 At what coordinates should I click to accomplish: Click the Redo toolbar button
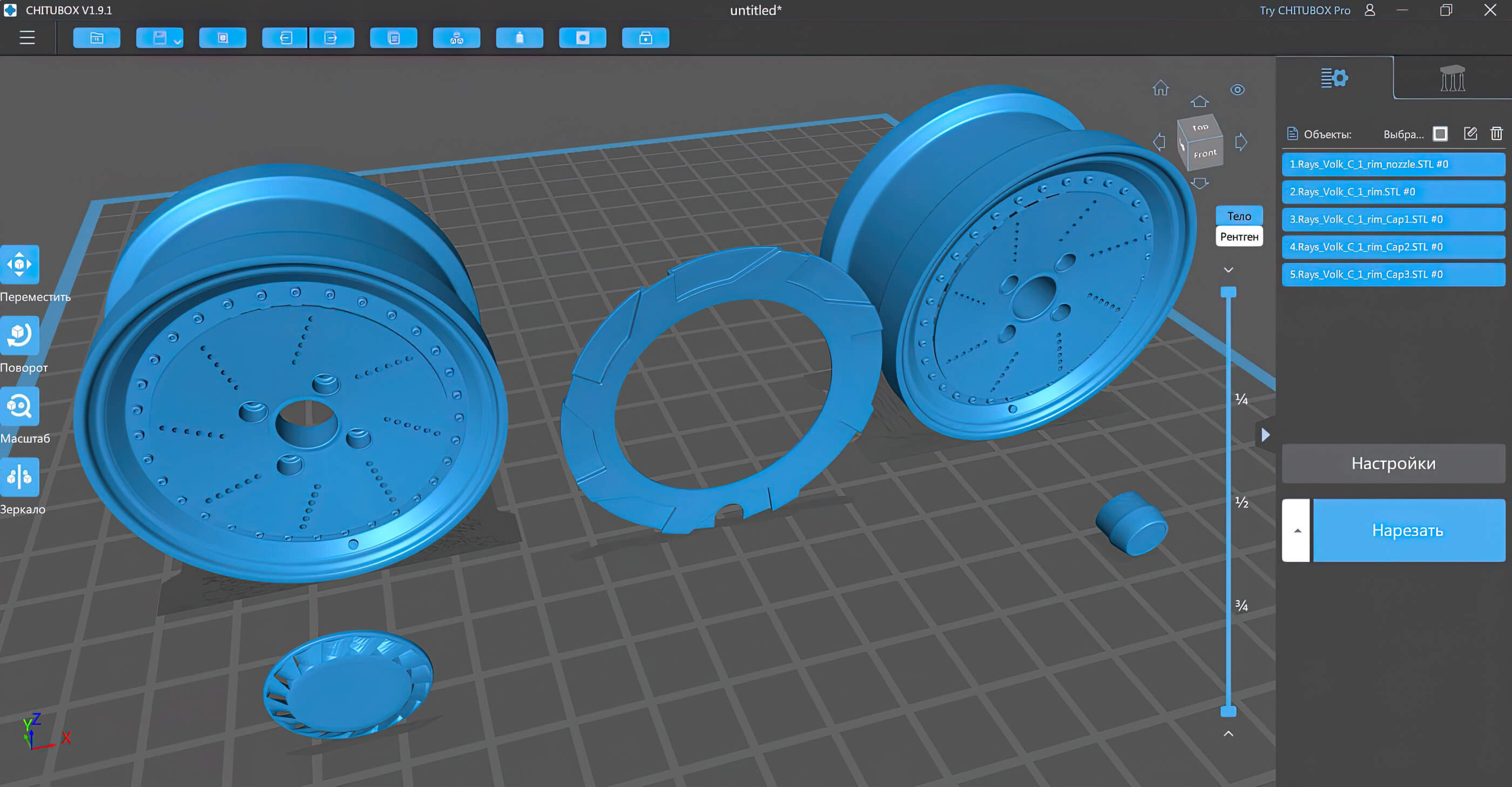[x=332, y=38]
